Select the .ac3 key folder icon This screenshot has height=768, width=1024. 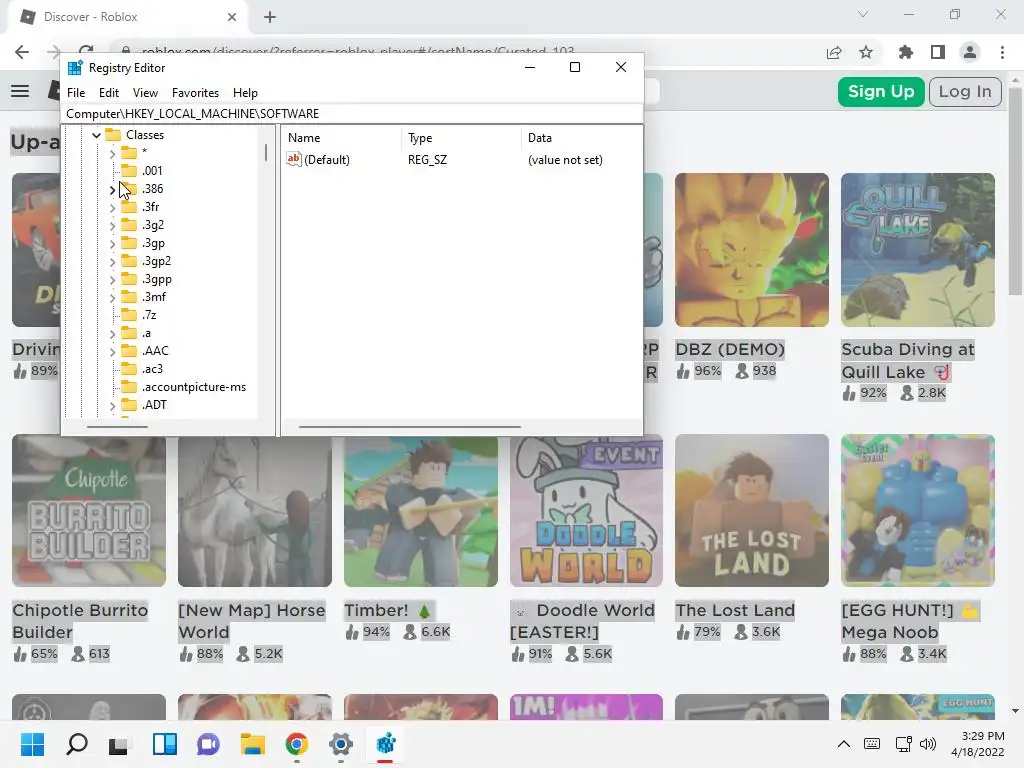point(129,369)
